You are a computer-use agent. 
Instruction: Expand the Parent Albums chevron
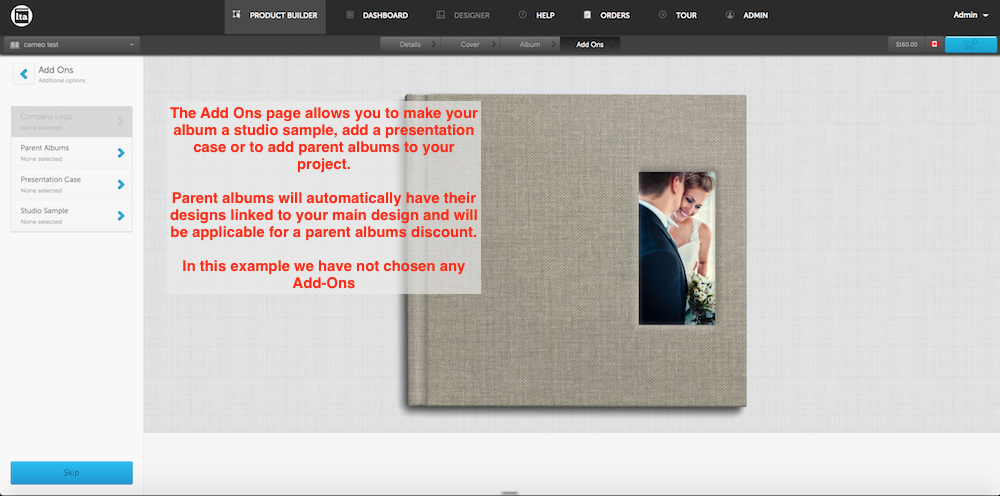pos(121,153)
